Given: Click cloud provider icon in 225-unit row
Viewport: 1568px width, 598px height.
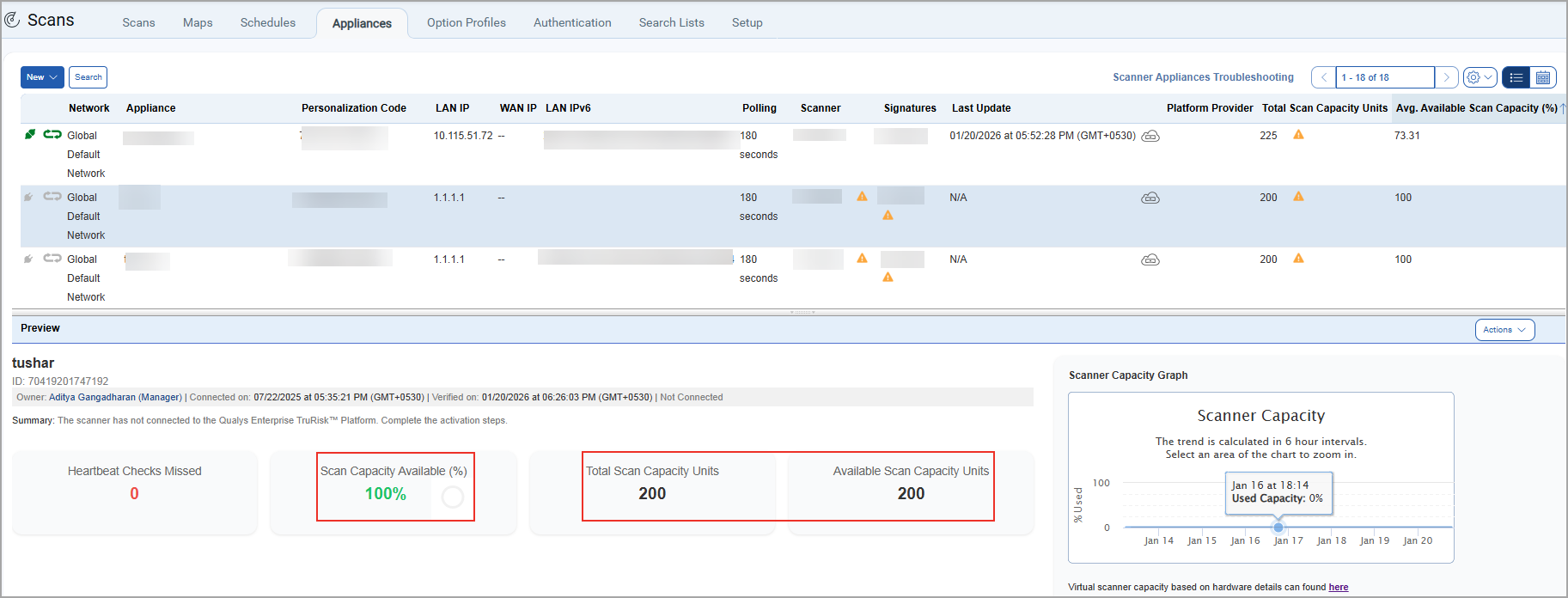Looking at the screenshot, I should pyautogui.click(x=1150, y=136).
